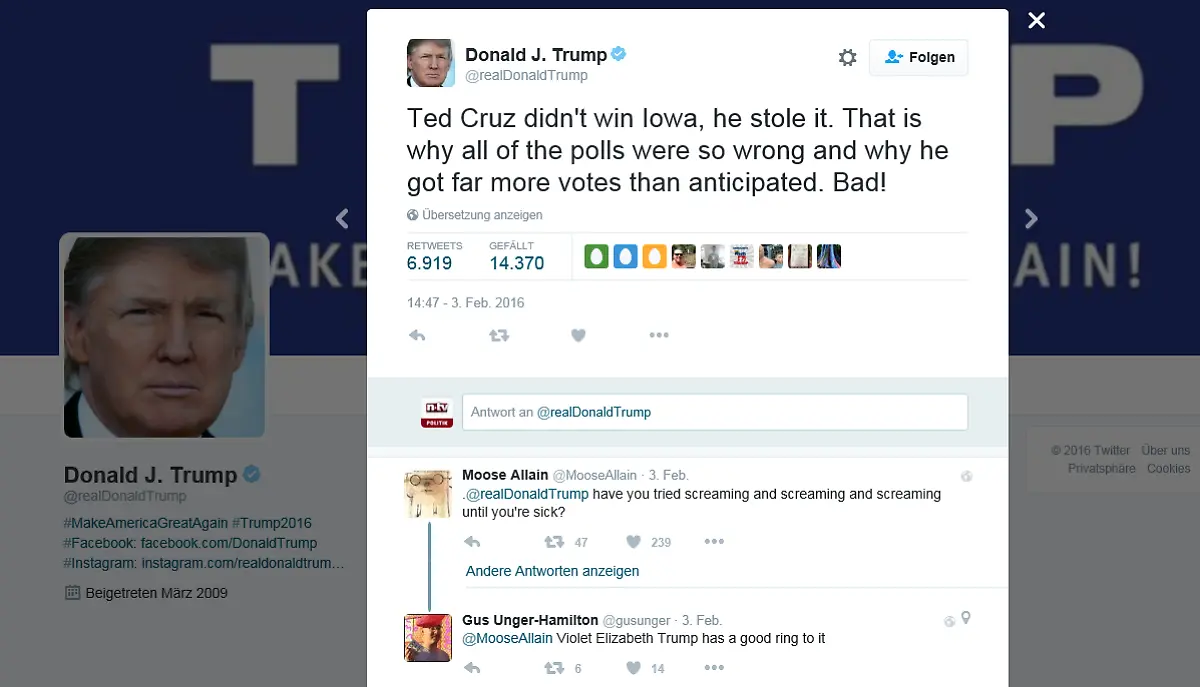This screenshot has height=687, width=1200.
Task: Open the more options menu under Trump's tweet
Action: click(659, 335)
